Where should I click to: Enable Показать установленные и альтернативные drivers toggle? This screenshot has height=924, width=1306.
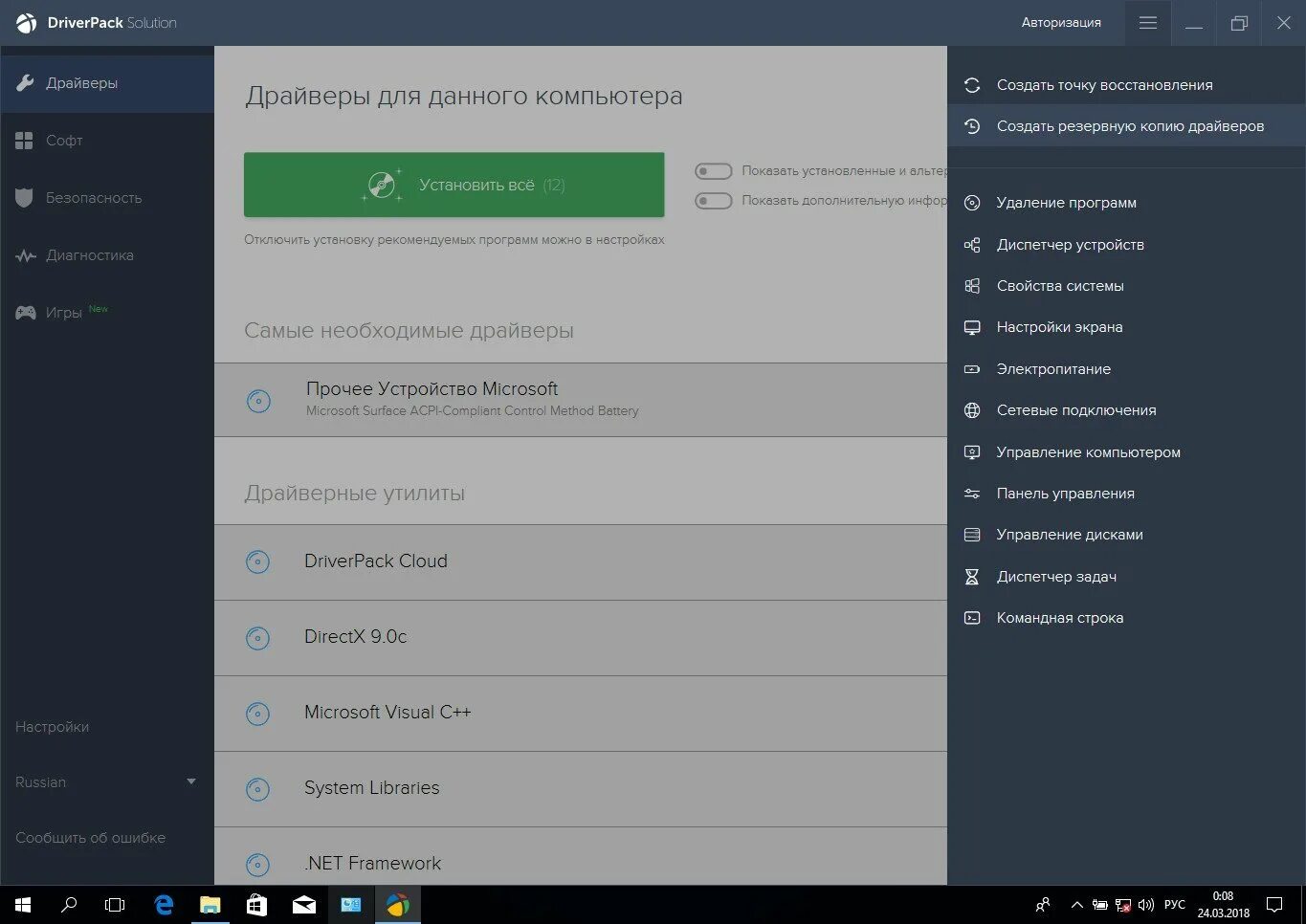713,170
